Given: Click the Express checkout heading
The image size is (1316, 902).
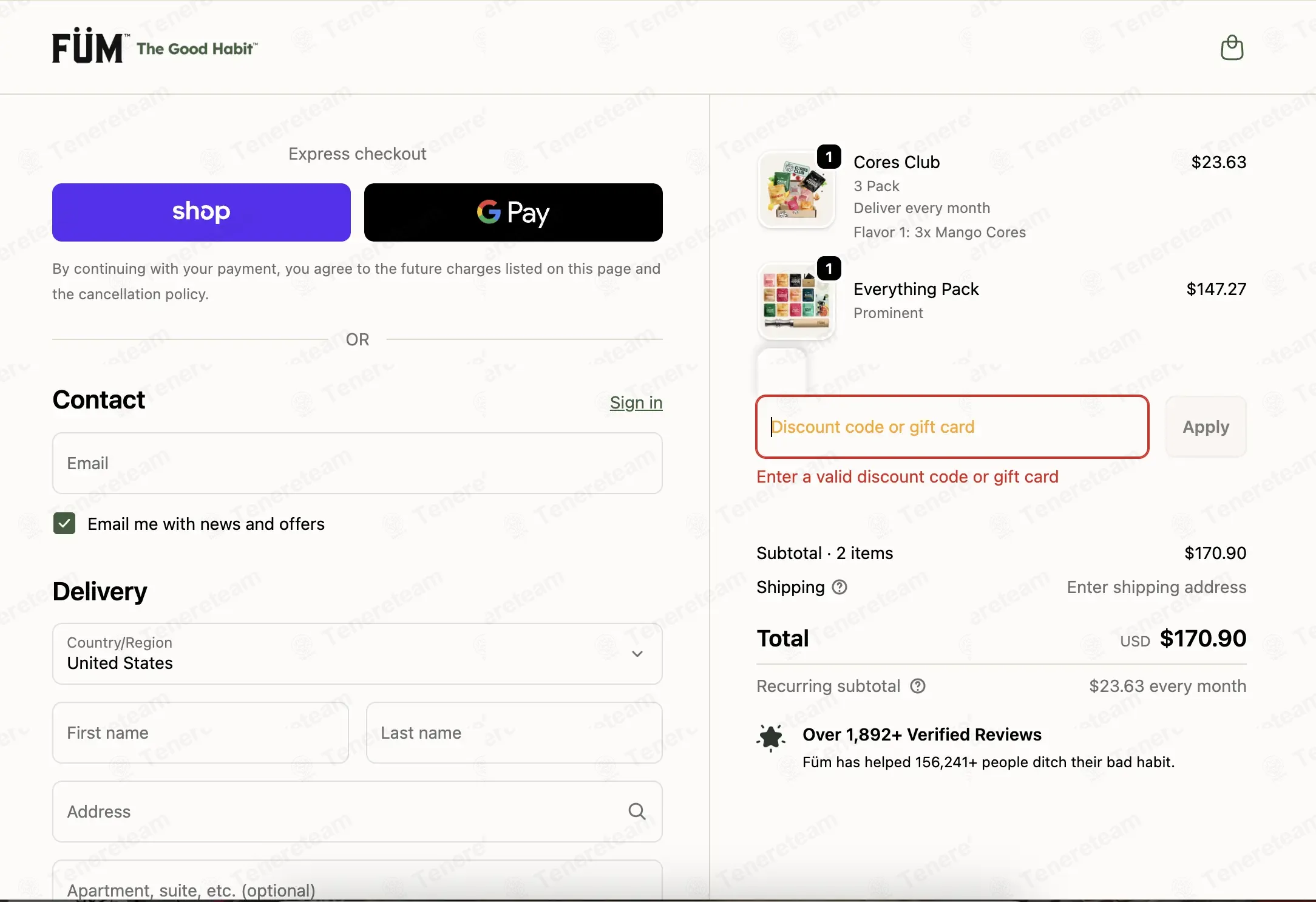Looking at the screenshot, I should tap(358, 154).
